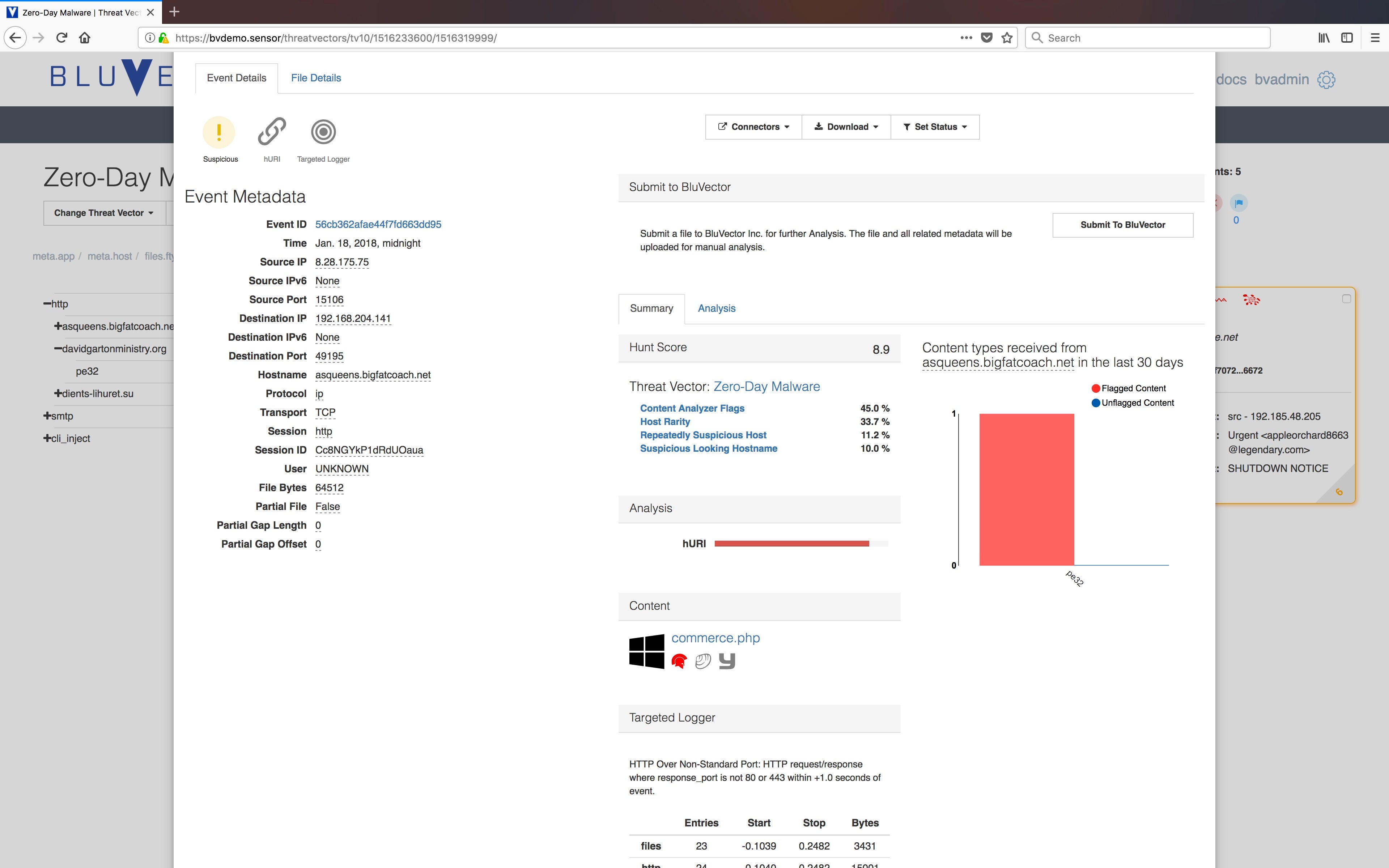Screen dimensions: 1389x868
Task: Click the Suspicious warning icon
Action: (x=219, y=132)
